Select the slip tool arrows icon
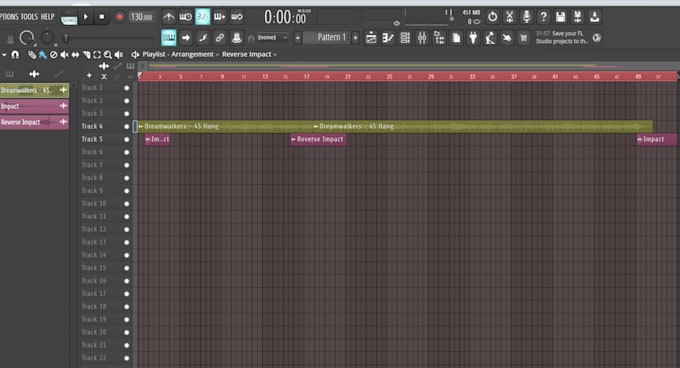 pos(75,55)
